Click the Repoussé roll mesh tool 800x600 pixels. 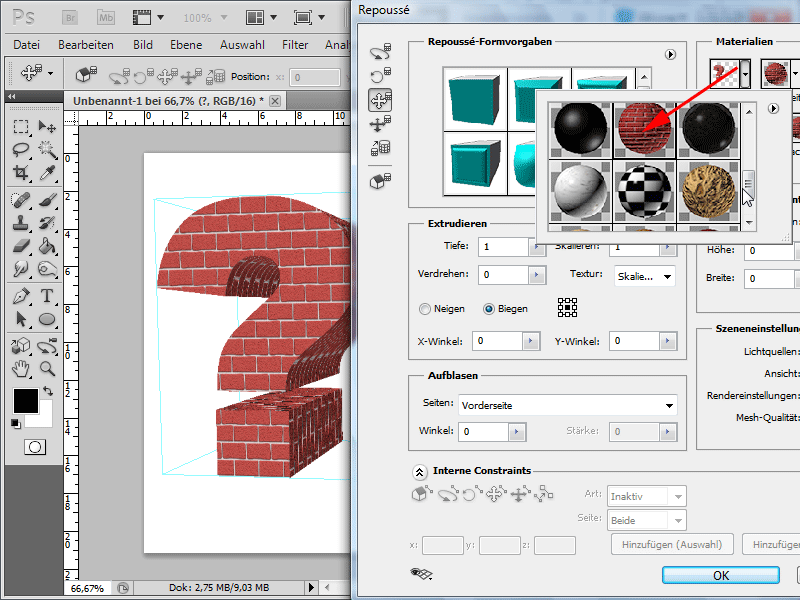(x=380, y=76)
